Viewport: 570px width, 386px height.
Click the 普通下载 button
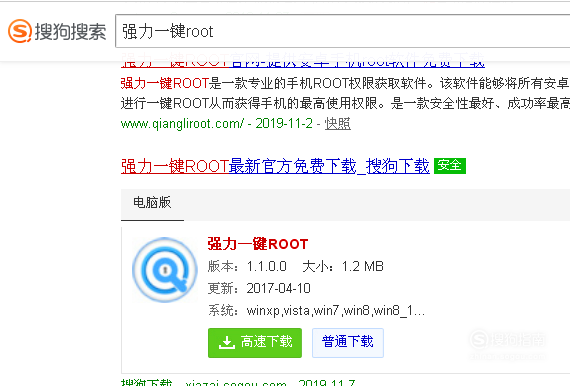(348, 343)
